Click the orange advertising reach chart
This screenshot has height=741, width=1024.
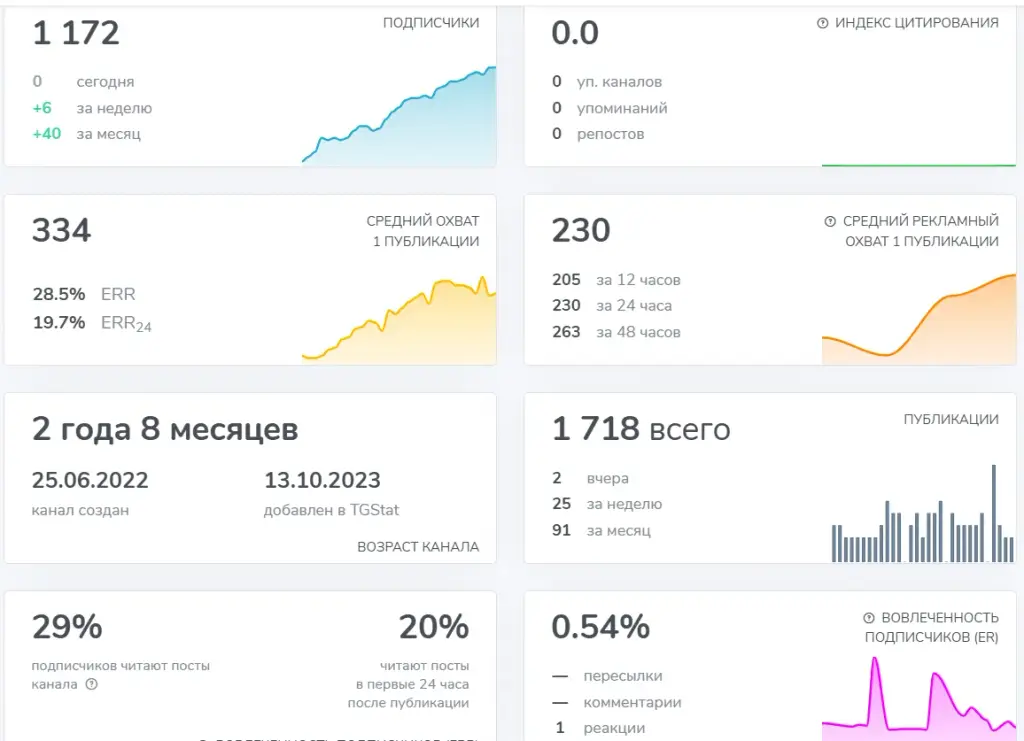[919, 319]
